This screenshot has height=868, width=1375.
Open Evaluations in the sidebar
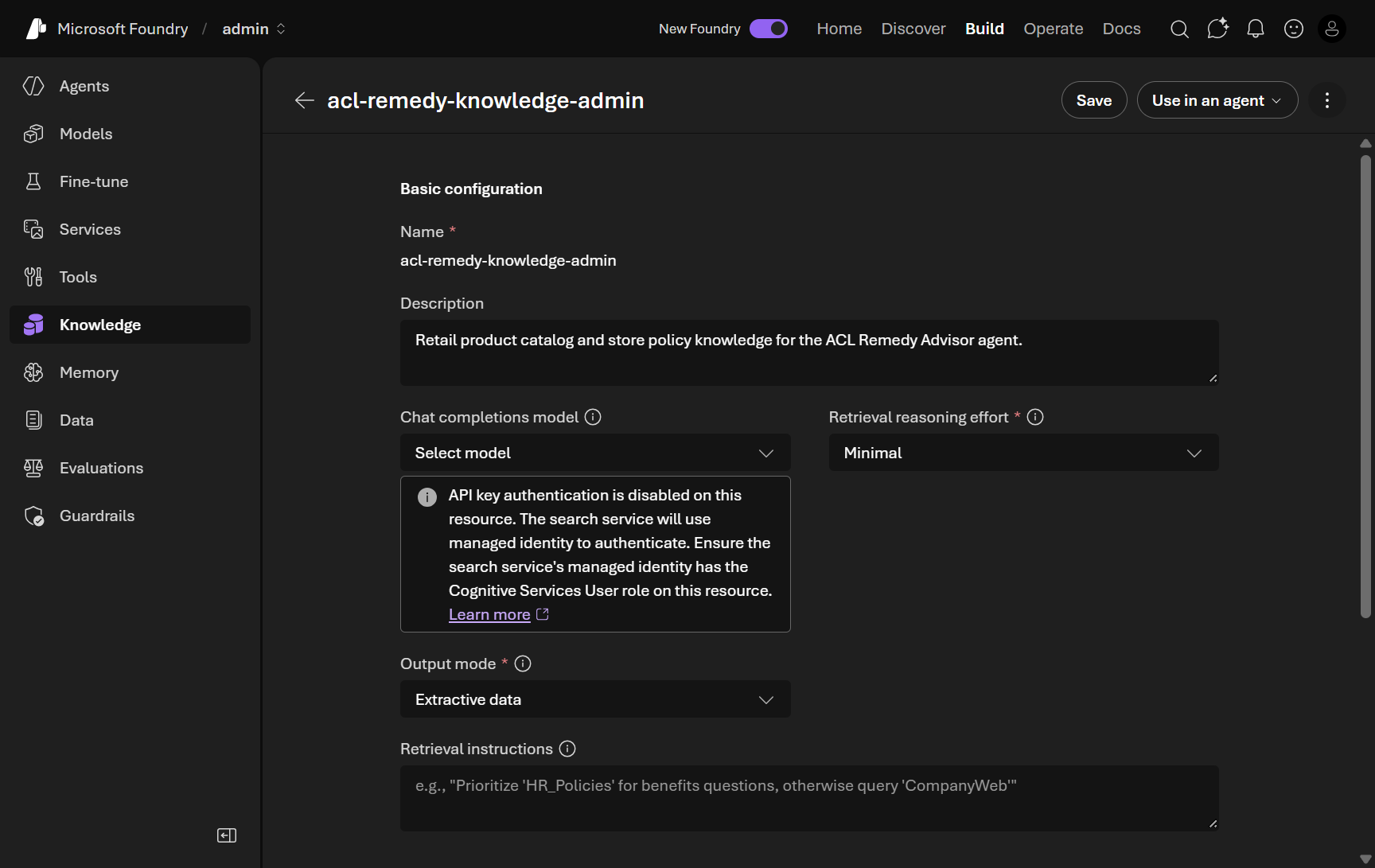click(130, 468)
